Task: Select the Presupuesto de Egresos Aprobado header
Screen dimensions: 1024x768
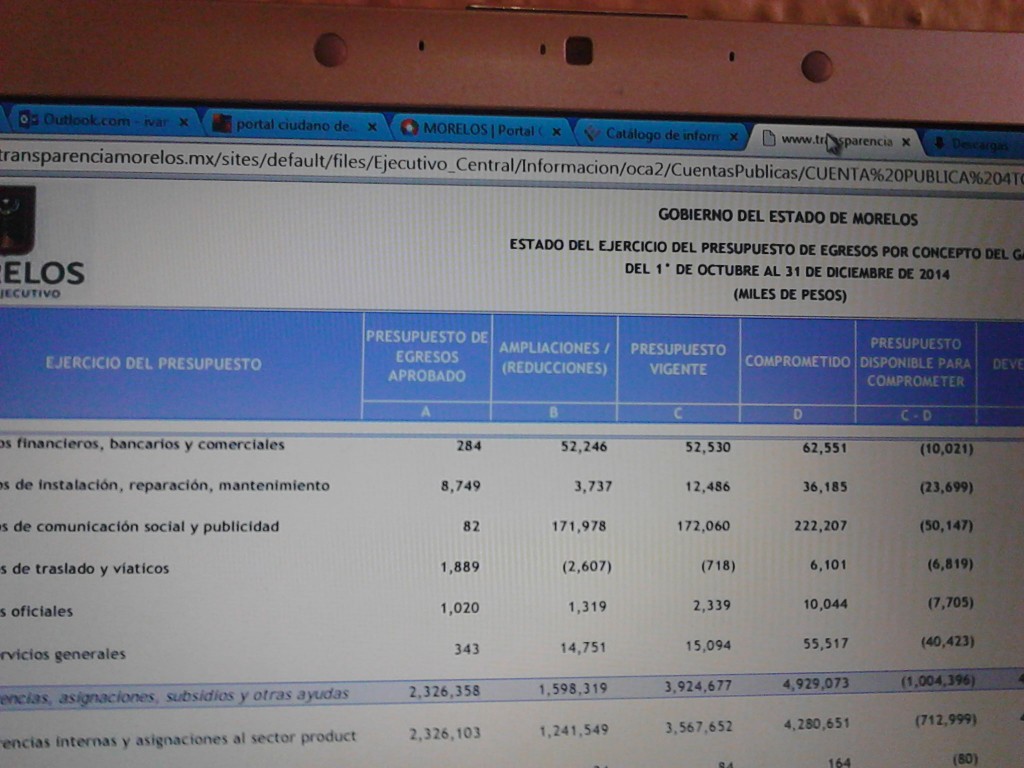Action: [427, 356]
